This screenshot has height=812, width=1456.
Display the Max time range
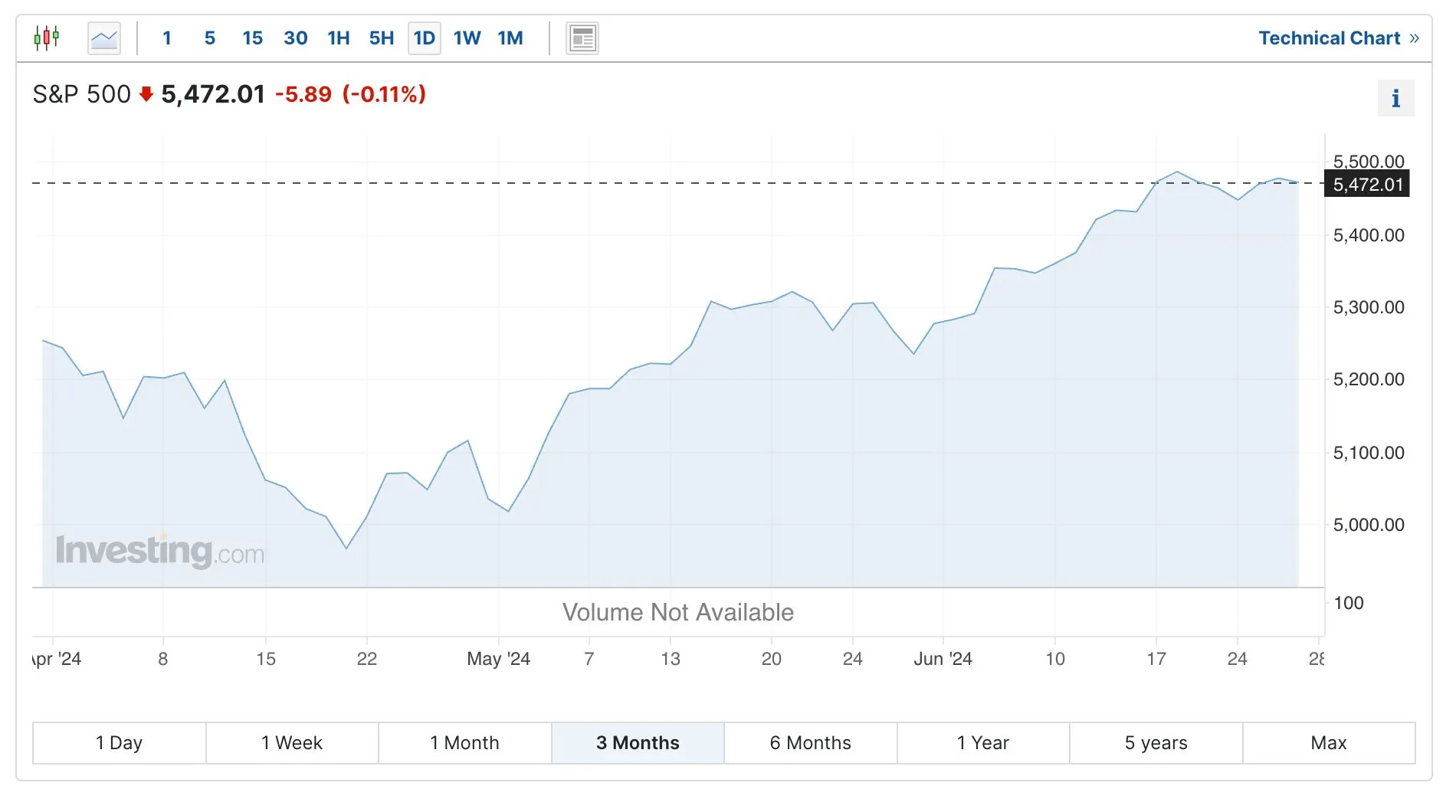(1328, 743)
